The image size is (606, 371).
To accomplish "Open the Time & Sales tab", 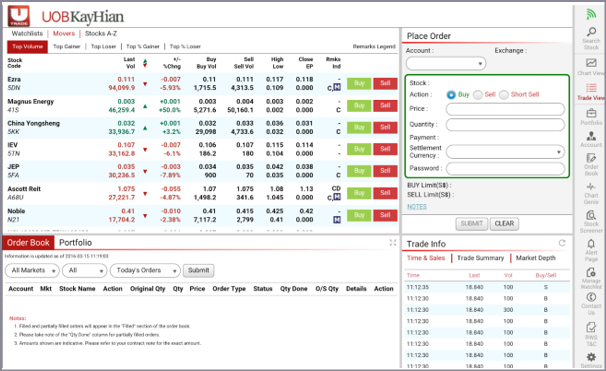I will point(426,258).
